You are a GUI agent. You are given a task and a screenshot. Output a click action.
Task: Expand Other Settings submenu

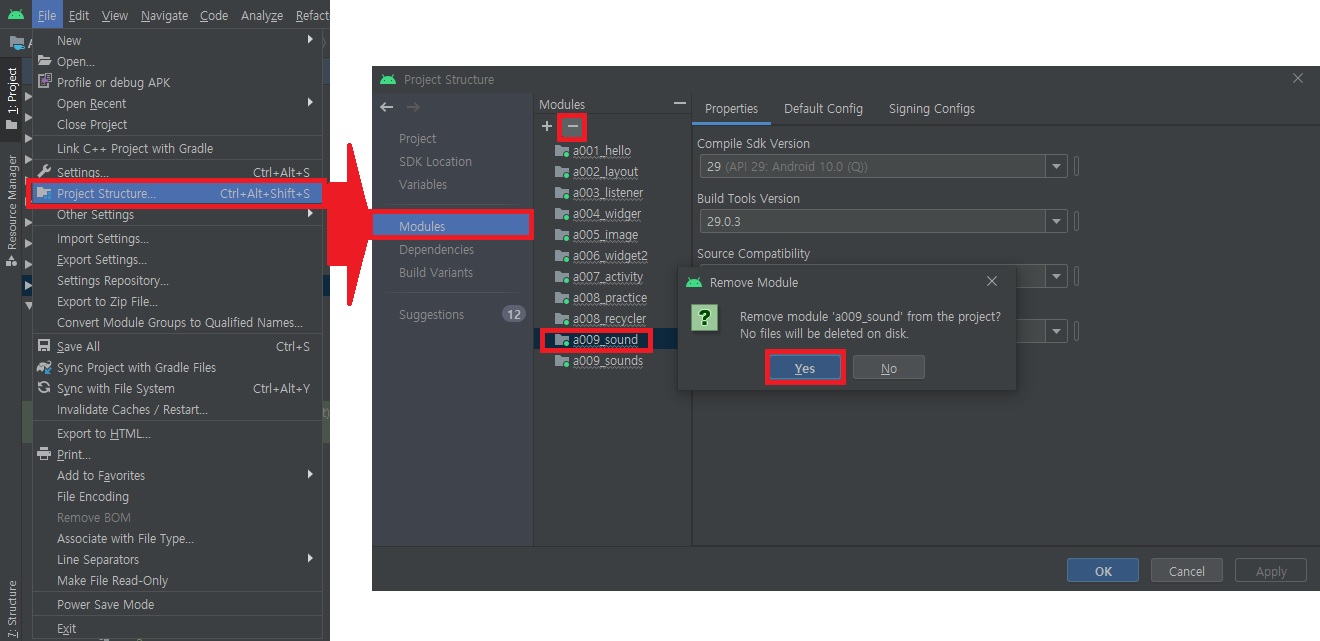click(x=177, y=214)
